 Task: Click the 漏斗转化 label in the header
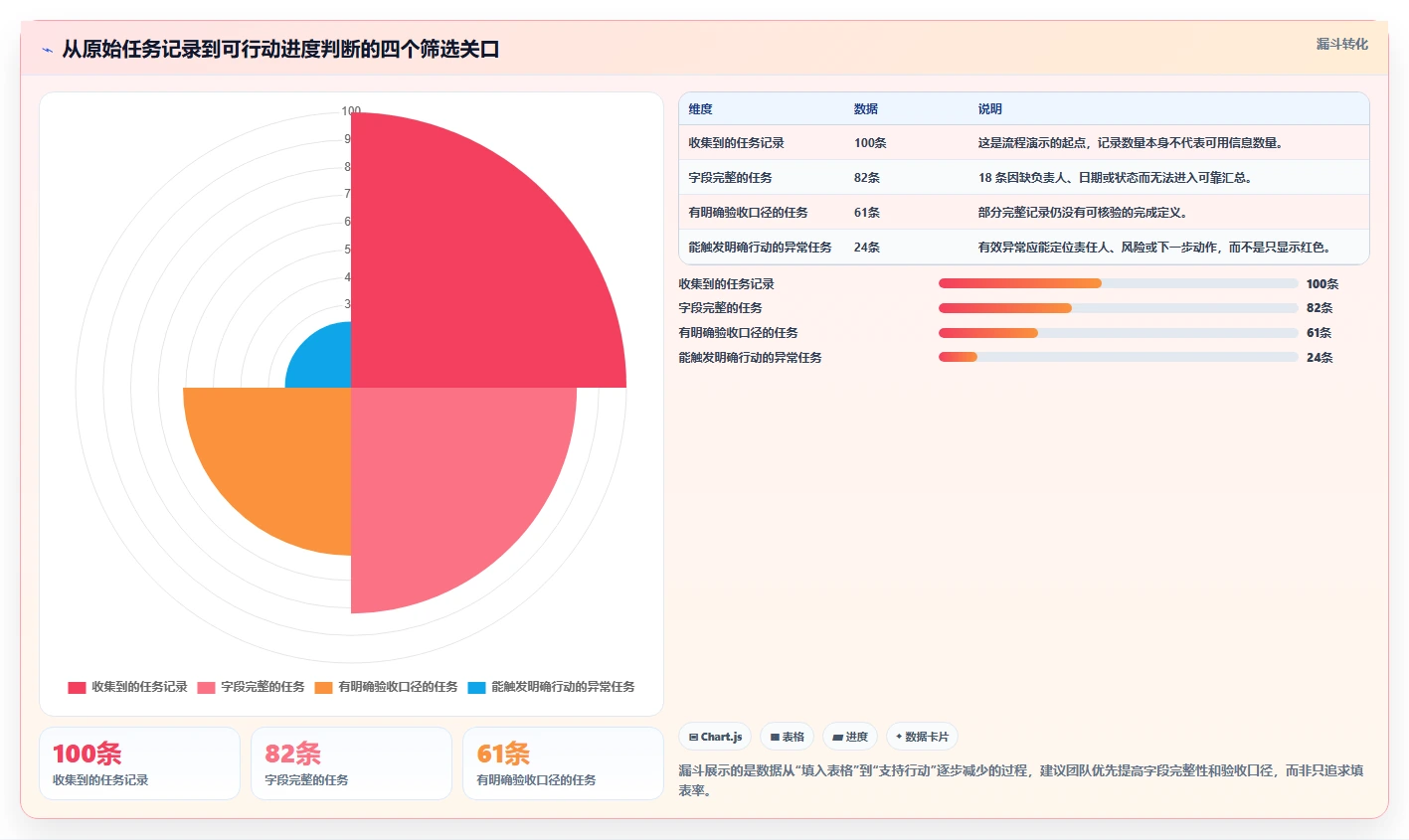tap(1341, 44)
